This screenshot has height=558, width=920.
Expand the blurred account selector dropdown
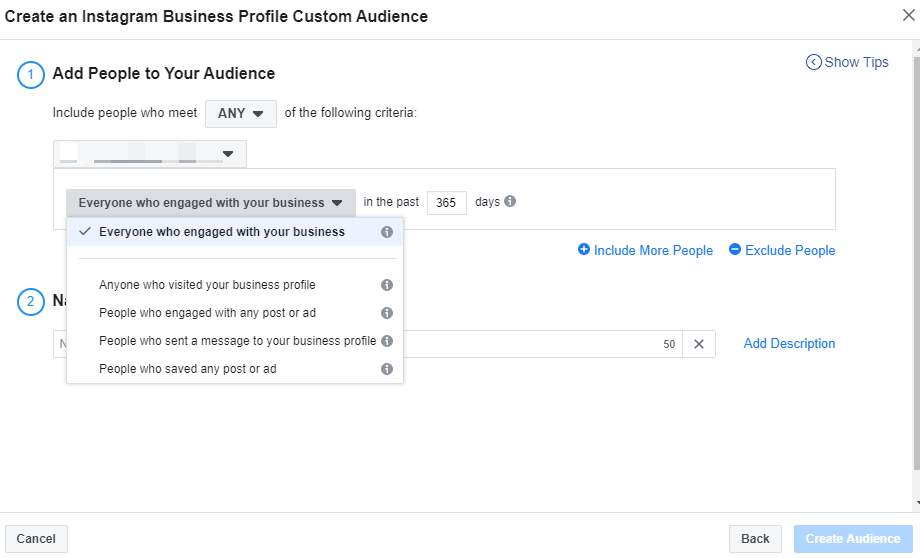click(x=150, y=154)
